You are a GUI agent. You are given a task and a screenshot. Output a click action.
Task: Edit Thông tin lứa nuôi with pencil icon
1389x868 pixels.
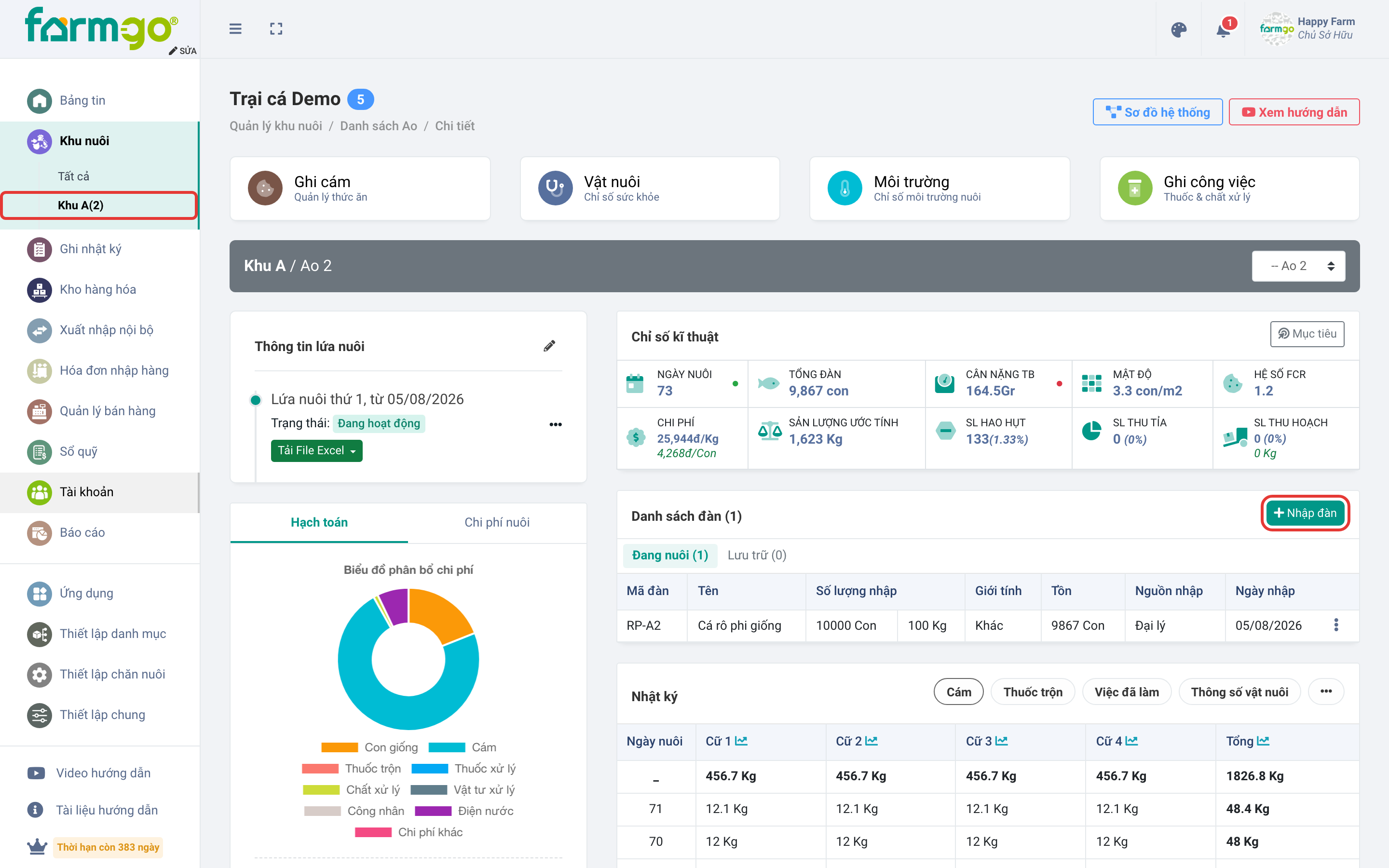pyautogui.click(x=549, y=346)
